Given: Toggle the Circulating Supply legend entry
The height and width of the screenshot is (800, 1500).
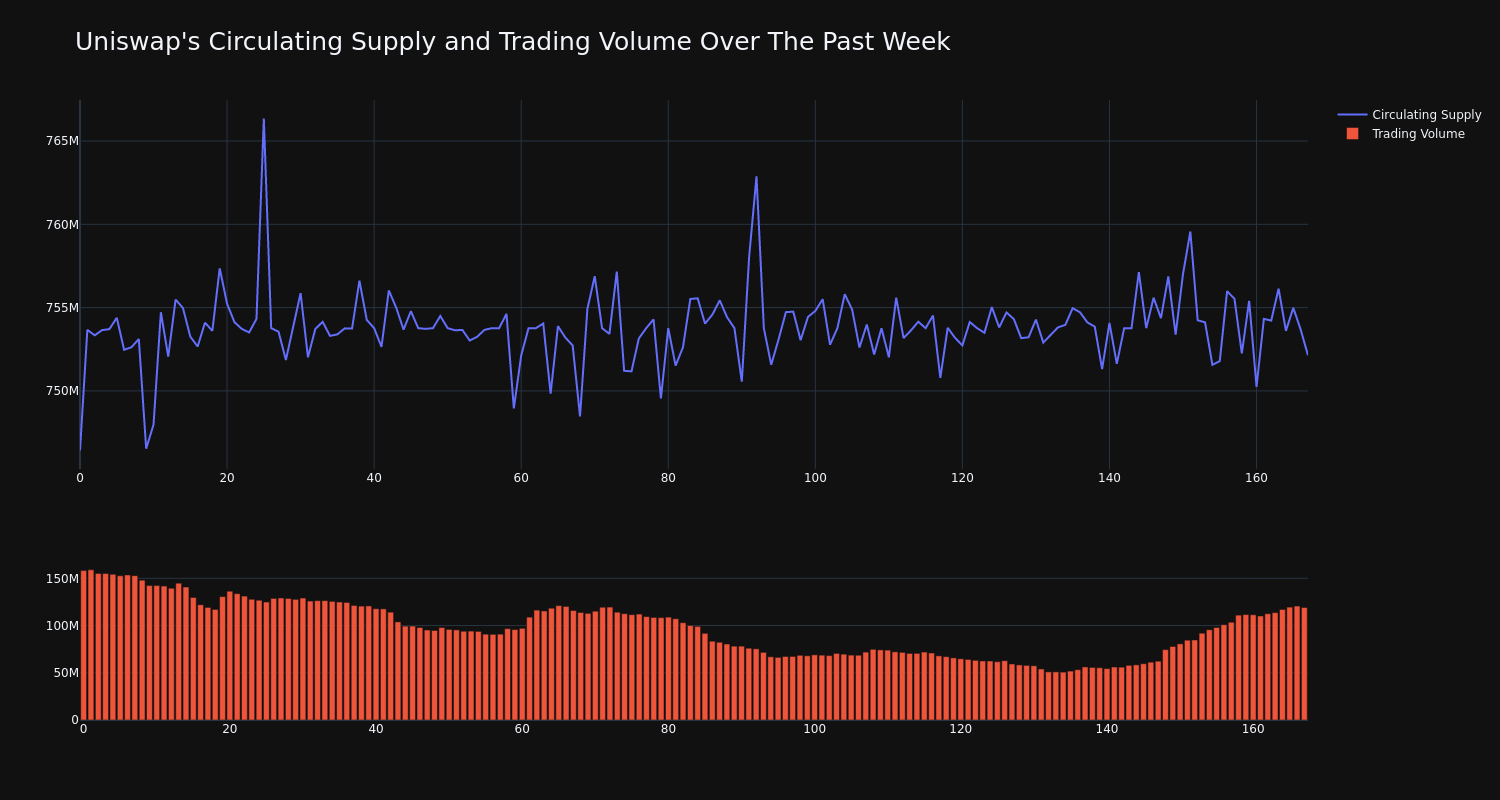Looking at the screenshot, I should pos(1409,115).
